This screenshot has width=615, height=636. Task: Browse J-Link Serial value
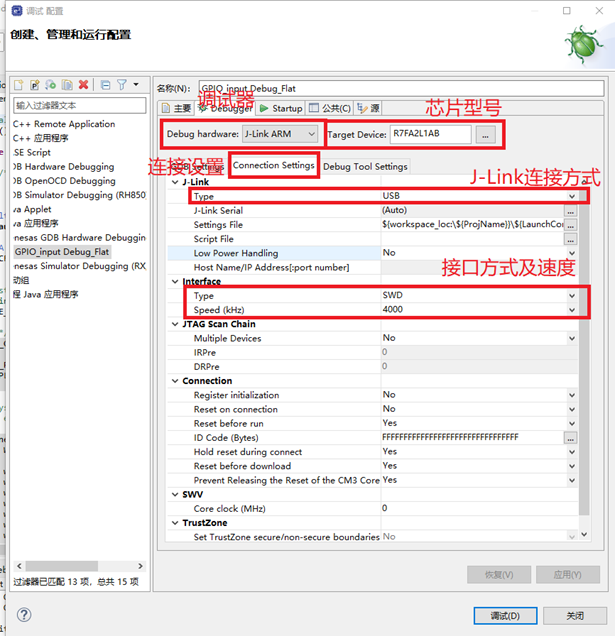(570, 211)
